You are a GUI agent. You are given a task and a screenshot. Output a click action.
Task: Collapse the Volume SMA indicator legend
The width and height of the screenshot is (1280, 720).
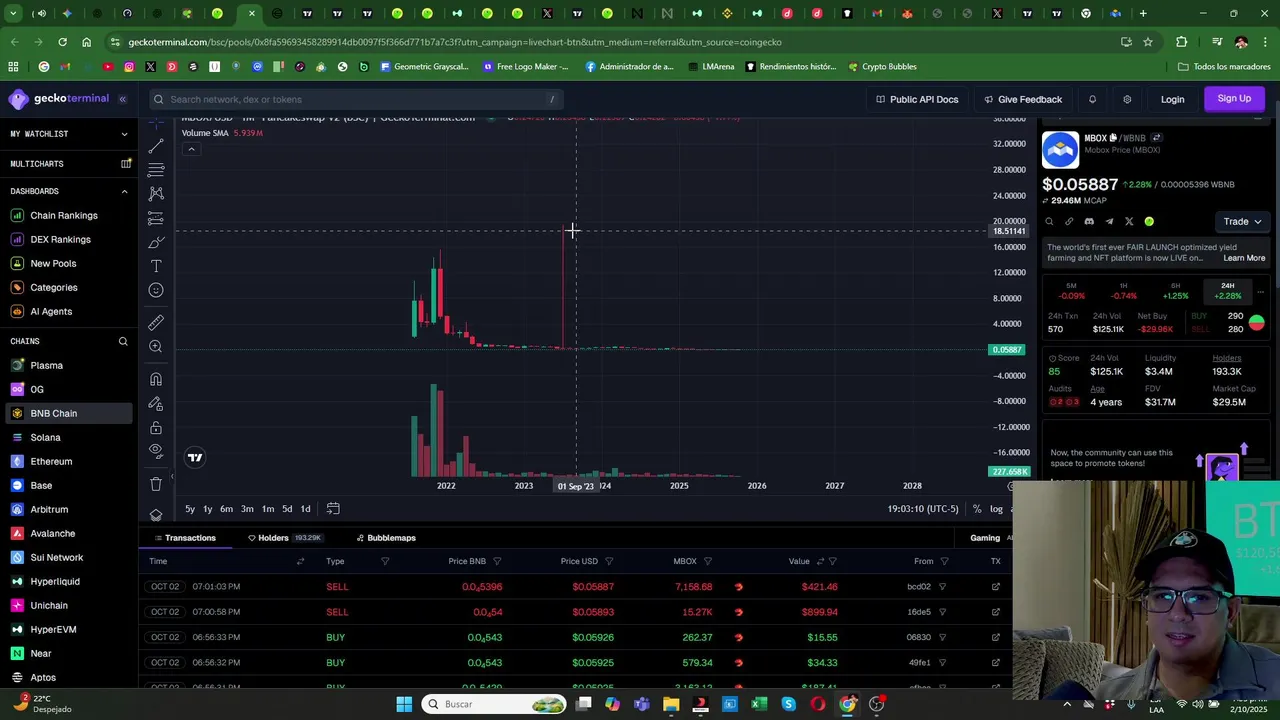click(x=191, y=149)
